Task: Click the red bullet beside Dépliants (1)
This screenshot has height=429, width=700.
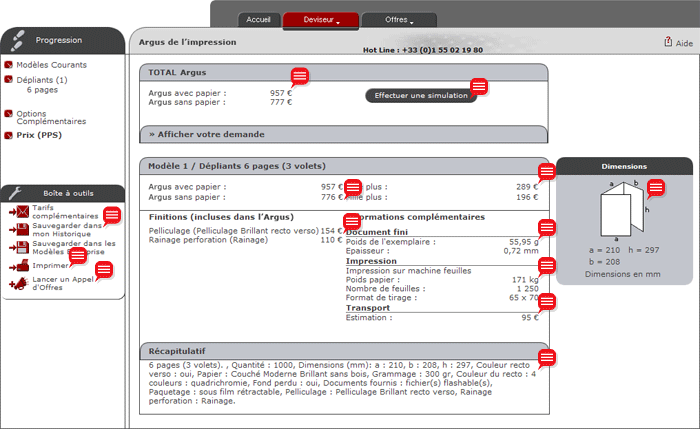Action: tap(8, 79)
